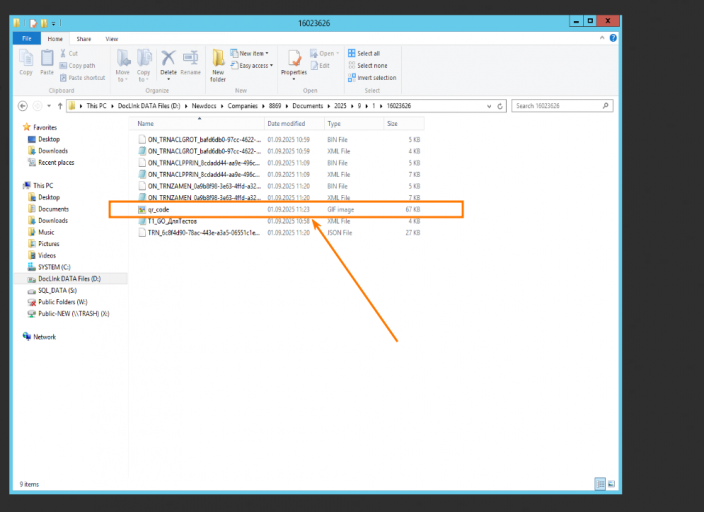The height and width of the screenshot is (512, 704).
Task: Click the Delete ribbon icon
Action: [168, 66]
